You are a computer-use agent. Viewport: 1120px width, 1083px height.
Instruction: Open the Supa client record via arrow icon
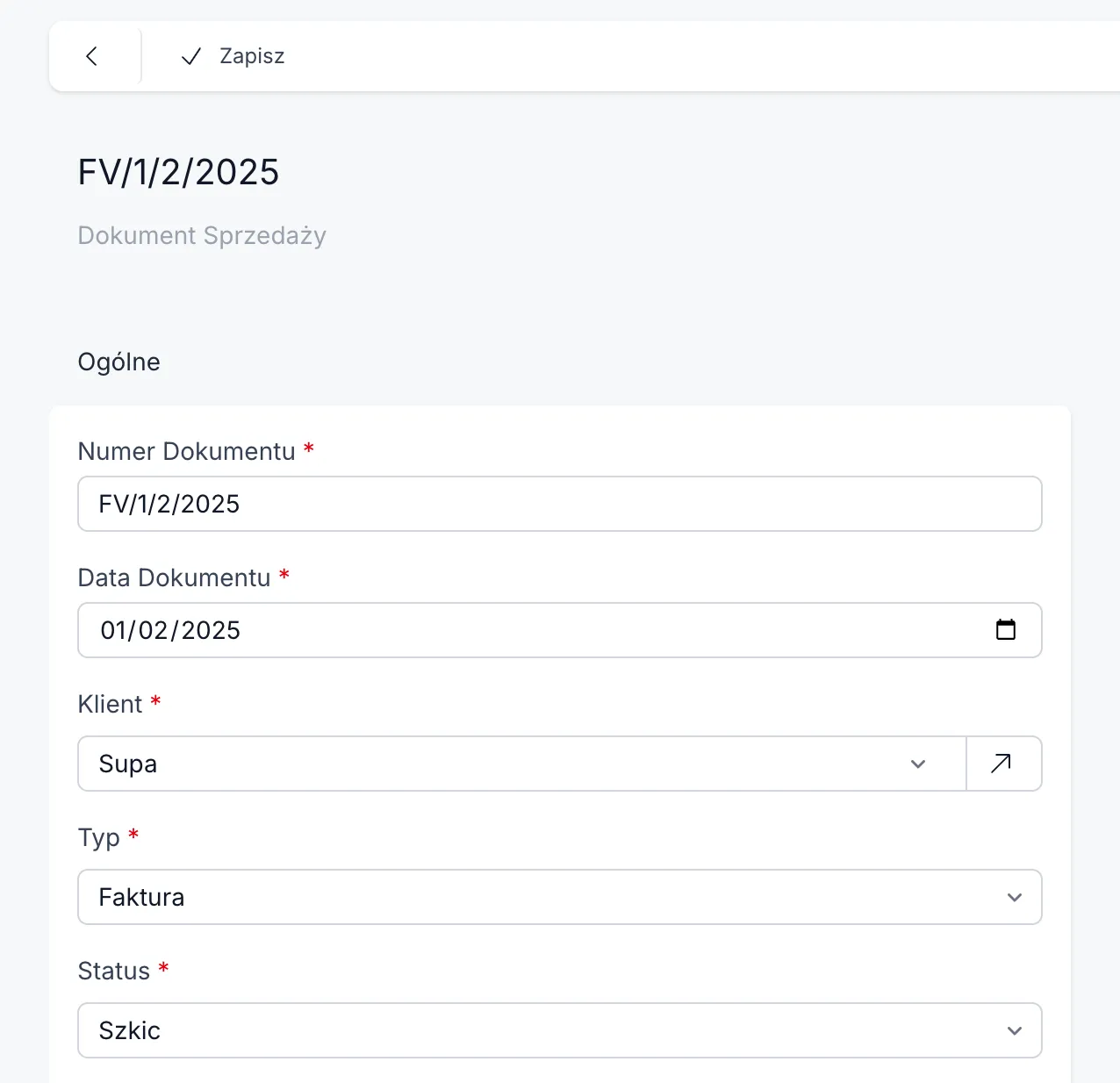(1002, 764)
